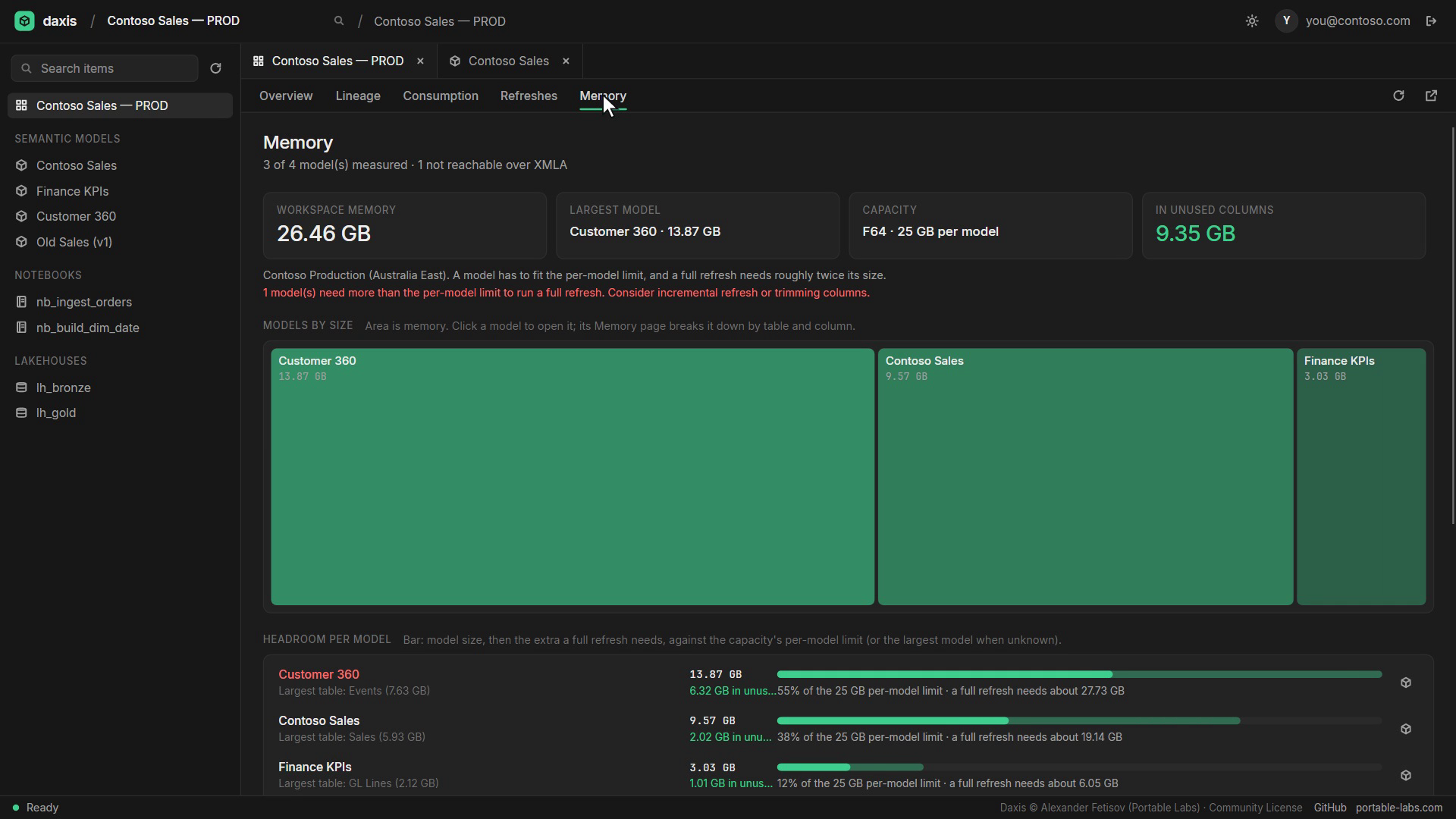
Task: Go to the Refreshes tab
Action: tap(529, 96)
